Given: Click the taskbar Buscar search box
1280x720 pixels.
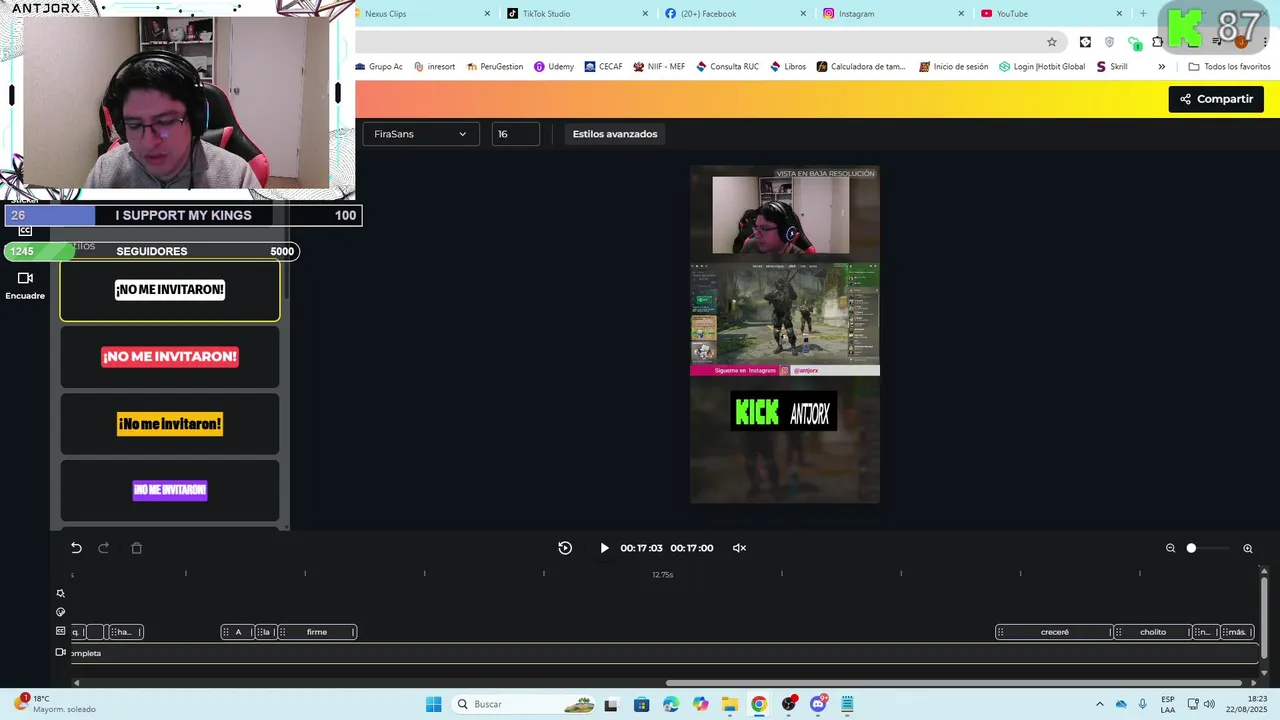Looking at the screenshot, I should (525, 704).
